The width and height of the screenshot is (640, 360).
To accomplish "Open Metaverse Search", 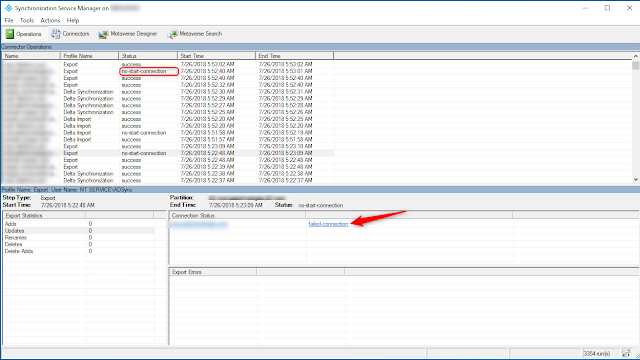I will (195, 34).
